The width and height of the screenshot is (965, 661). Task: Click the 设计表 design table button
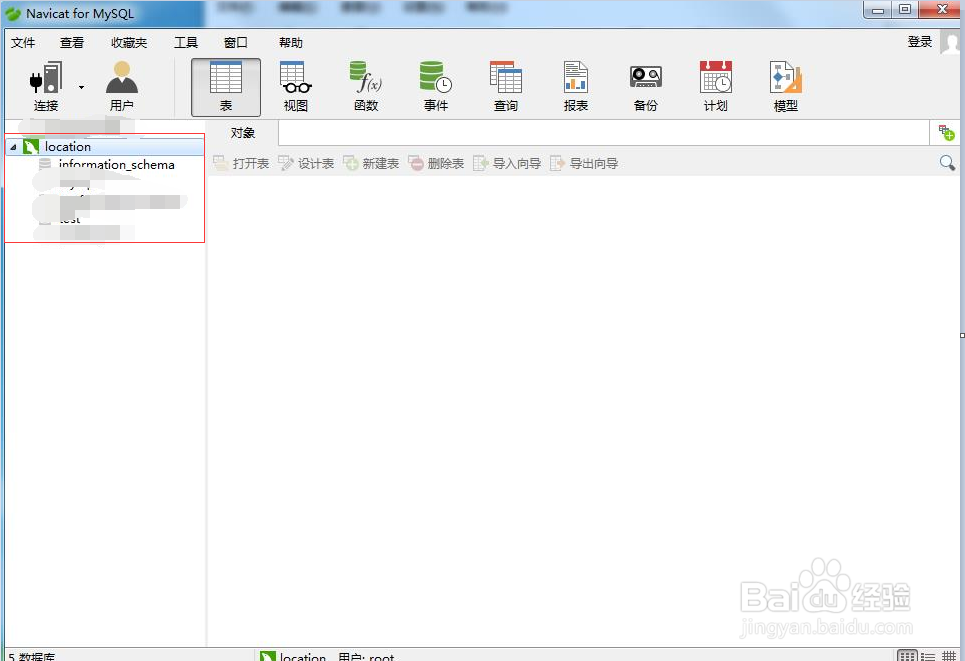[x=306, y=163]
